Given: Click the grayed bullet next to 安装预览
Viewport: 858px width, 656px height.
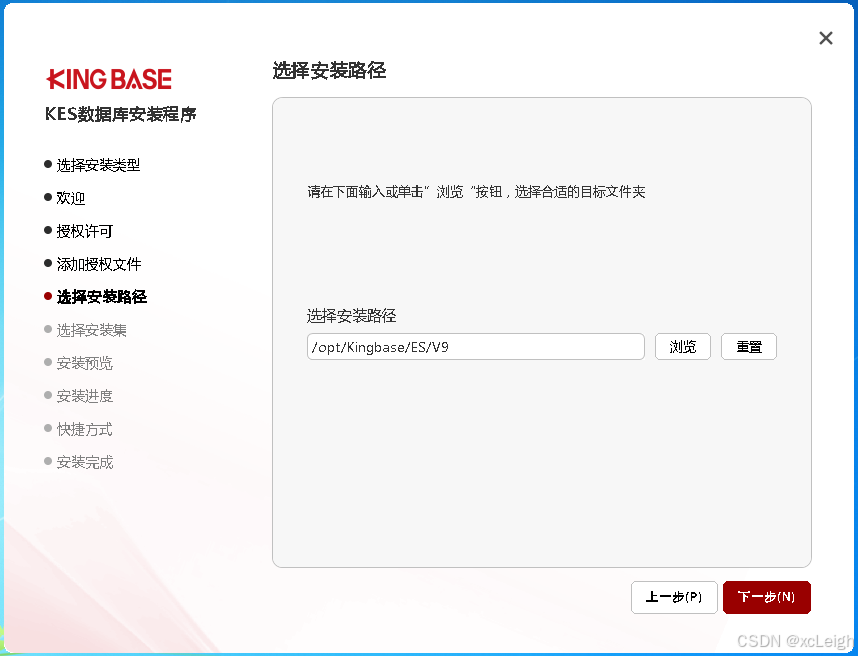Looking at the screenshot, I should click(48, 363).
